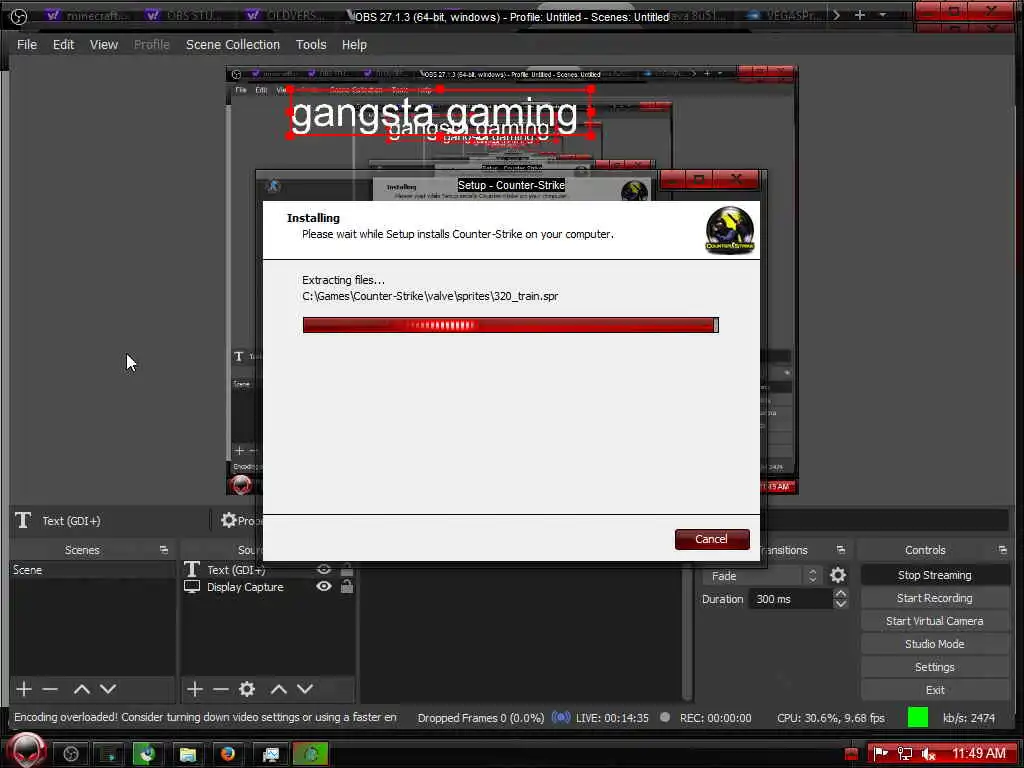Open File Explorer folder on the taskbar

[x=187, y=754]
